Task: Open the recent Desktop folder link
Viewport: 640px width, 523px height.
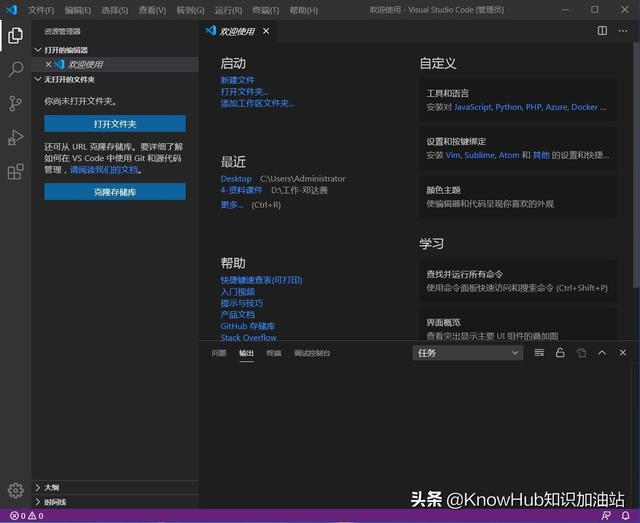Action: coord(236,178)
